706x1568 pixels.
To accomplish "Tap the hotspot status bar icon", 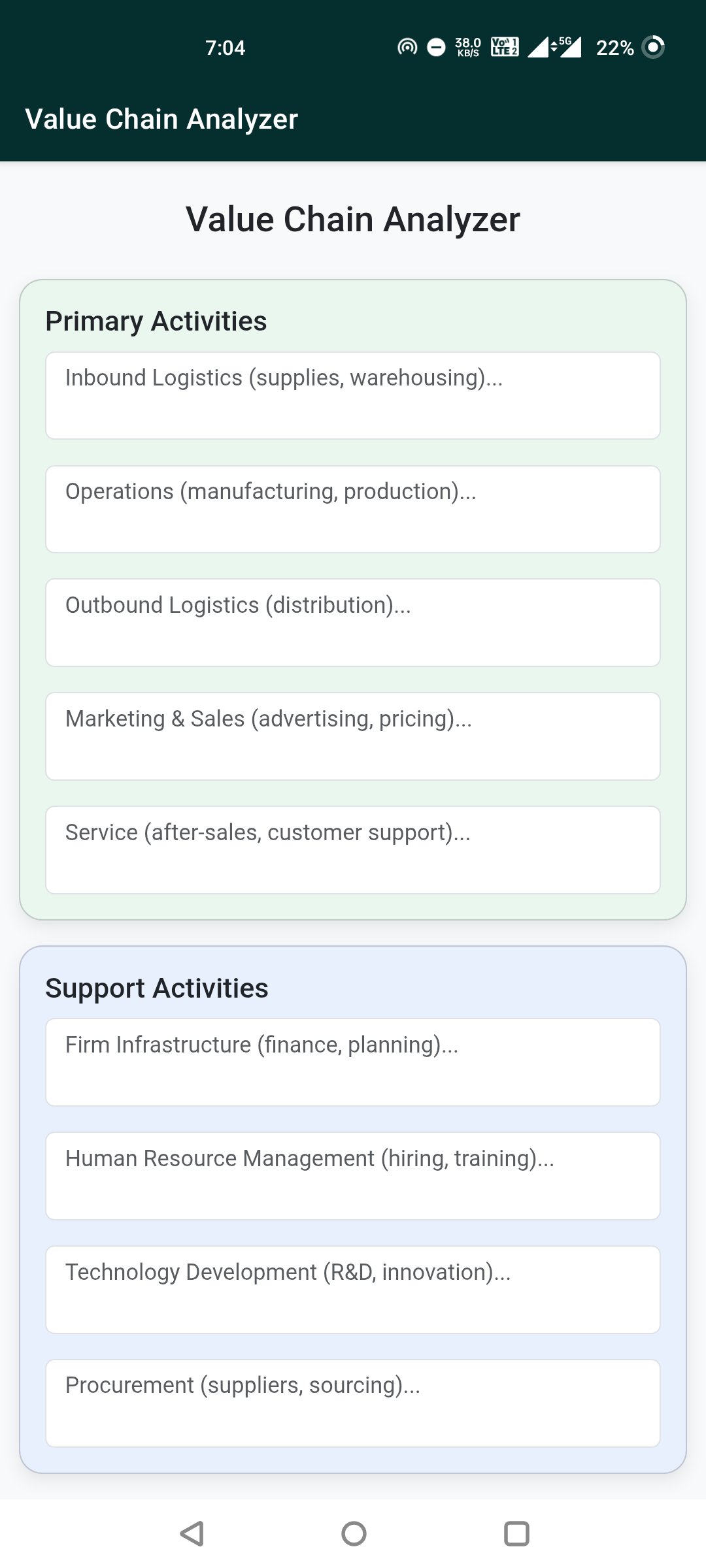I will [x=407, y=47].
